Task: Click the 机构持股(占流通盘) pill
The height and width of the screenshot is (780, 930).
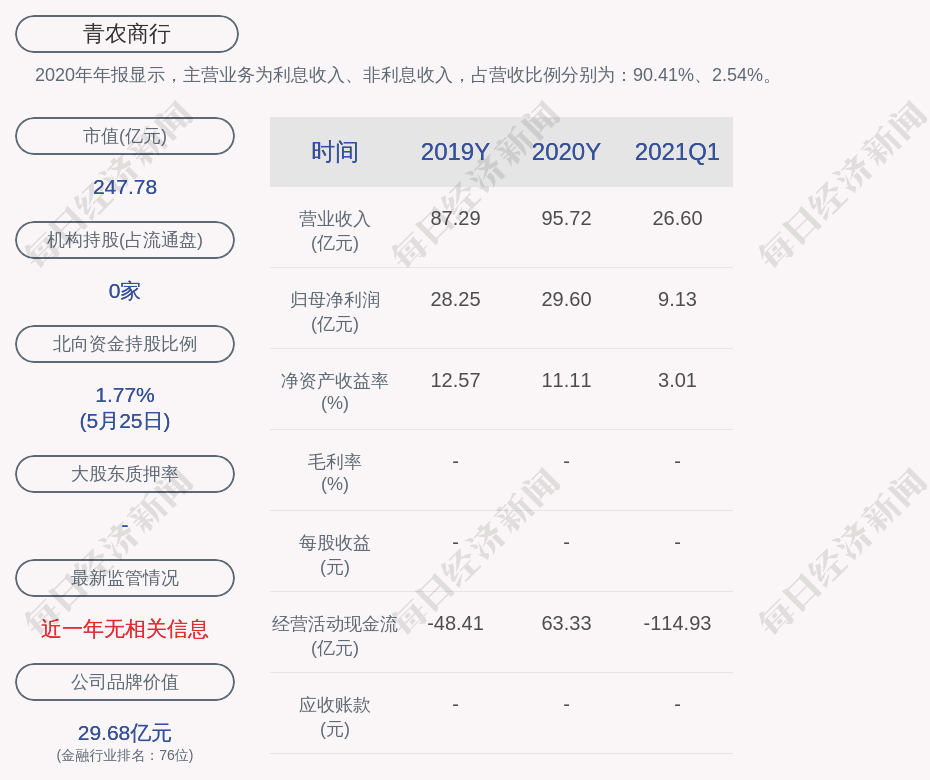Action: [125, 240]
